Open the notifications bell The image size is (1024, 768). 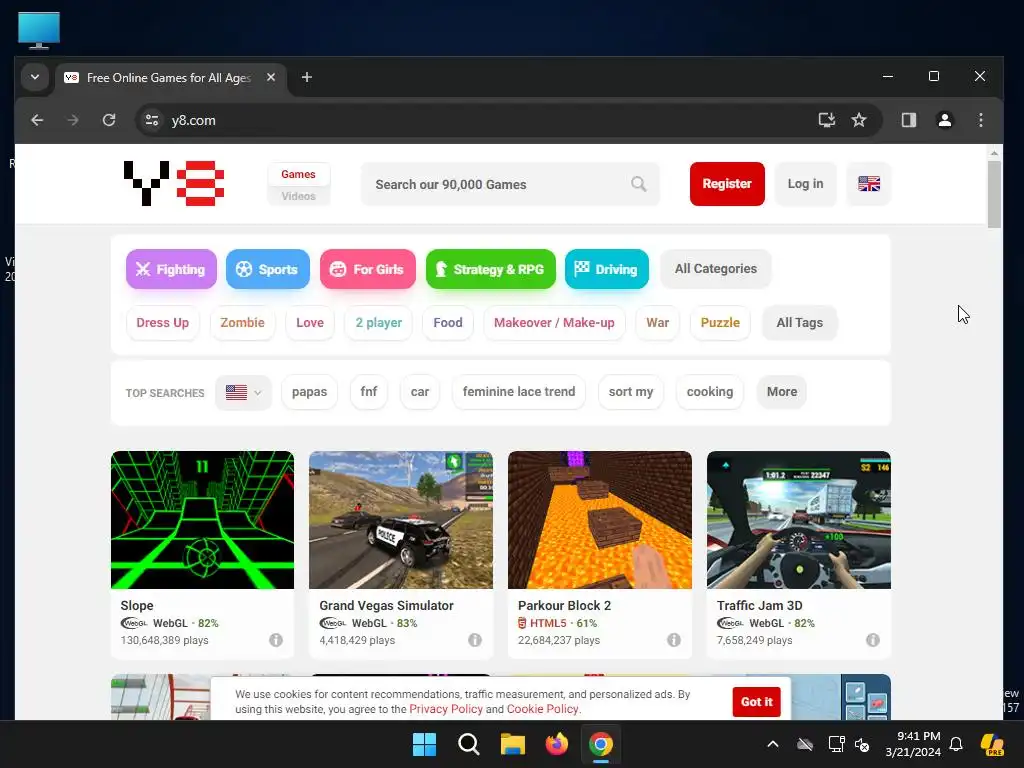(x=956, y=744)
